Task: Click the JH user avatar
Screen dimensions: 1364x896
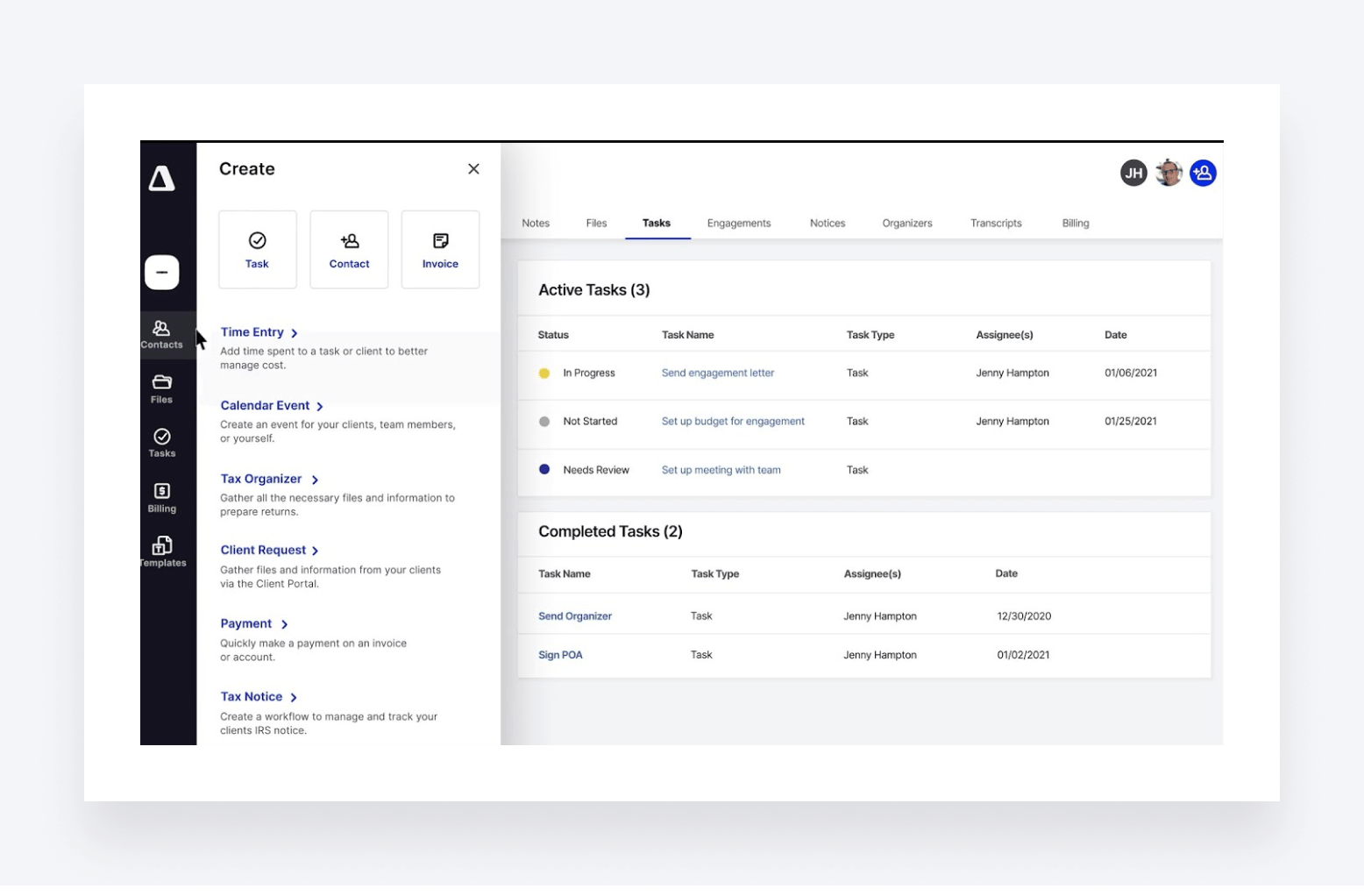Action: coord(1133,173)
